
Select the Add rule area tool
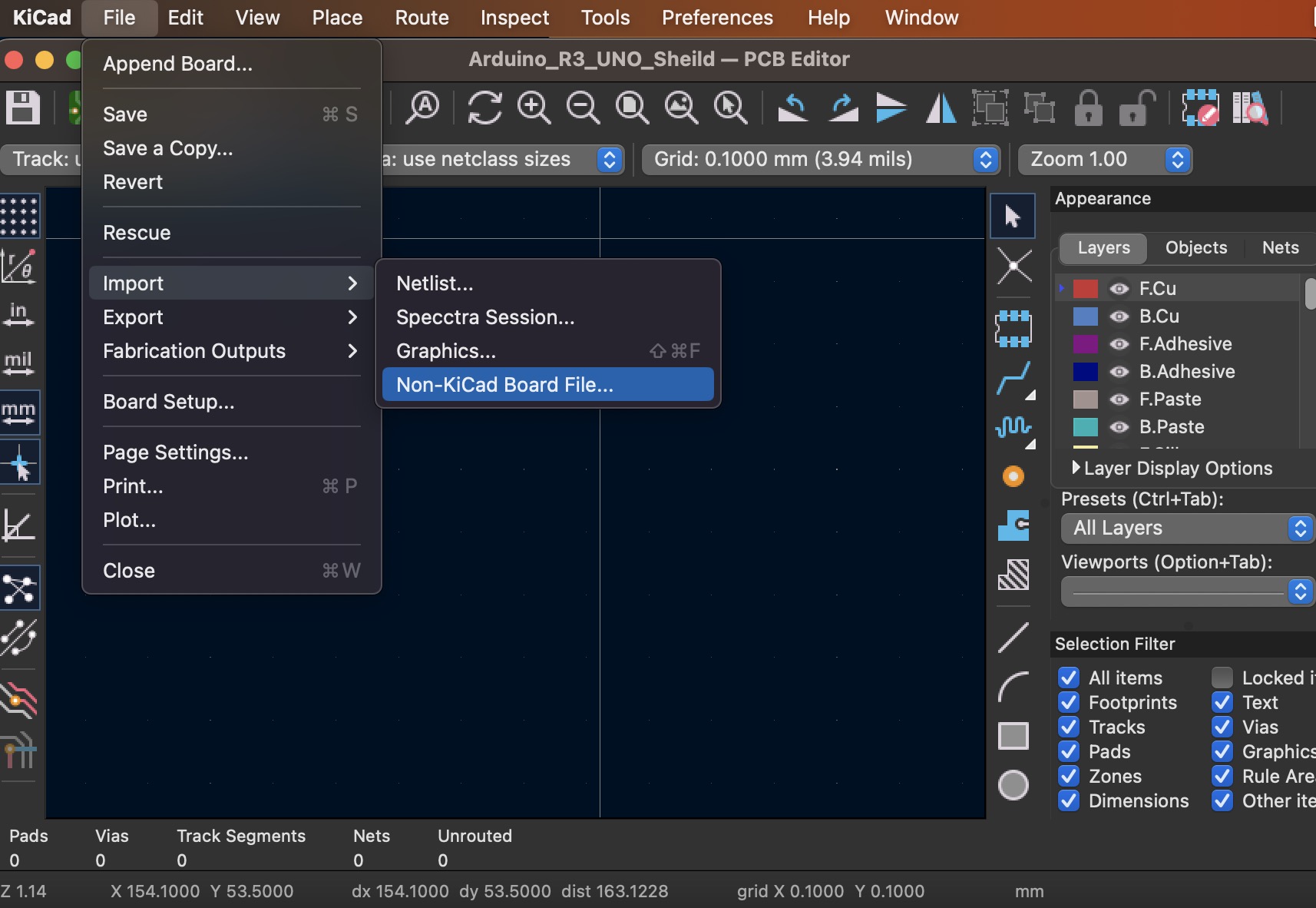click(1013, 575)
